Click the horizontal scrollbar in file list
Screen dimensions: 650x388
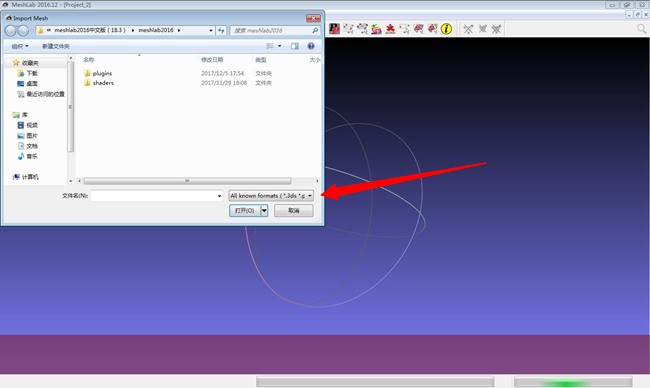[187, 181]
